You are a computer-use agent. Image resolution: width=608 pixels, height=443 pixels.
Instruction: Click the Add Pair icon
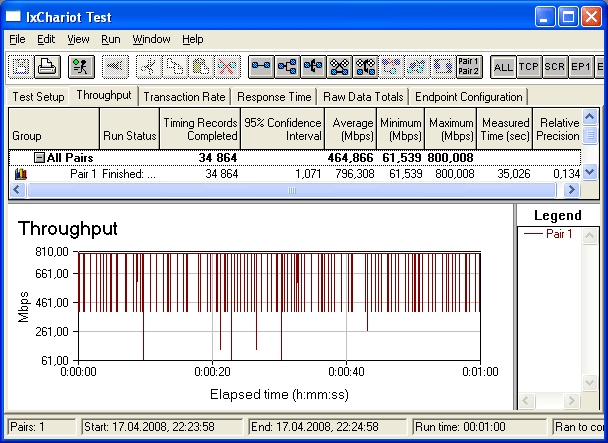pyautogui.click(x=261, y=67)
